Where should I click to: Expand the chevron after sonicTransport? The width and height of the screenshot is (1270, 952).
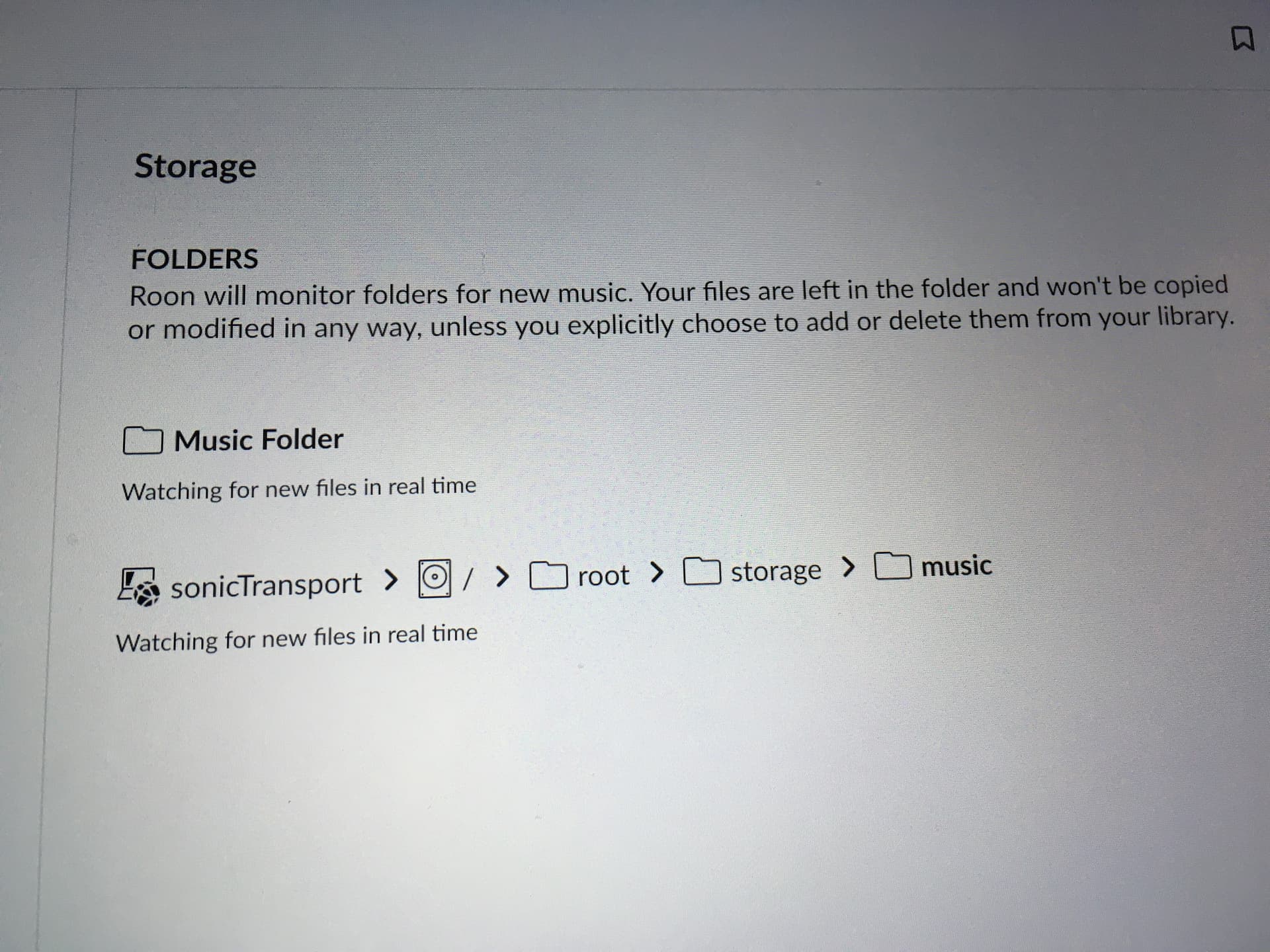click(392, 580)
